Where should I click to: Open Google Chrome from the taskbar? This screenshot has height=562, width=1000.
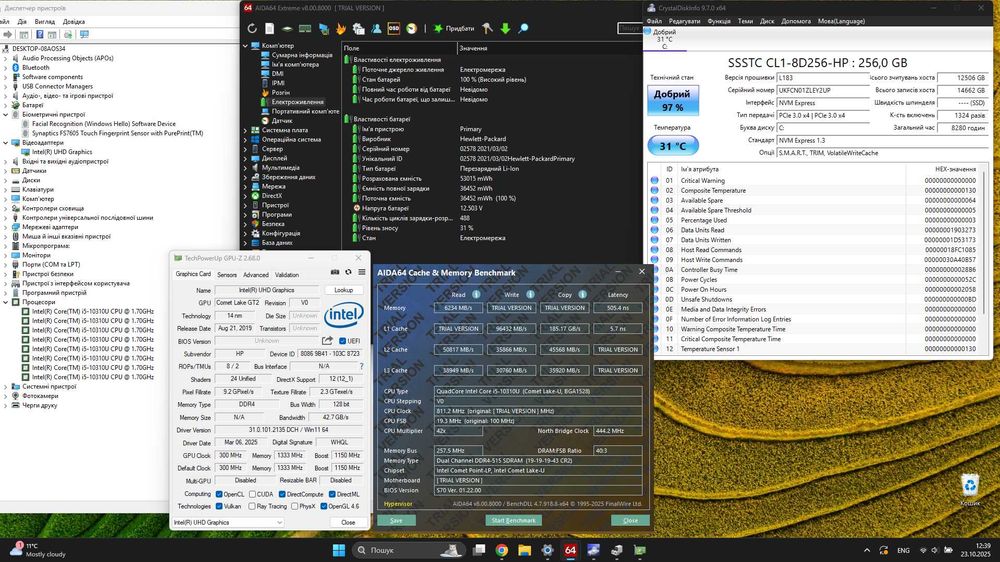click(502, 550)
